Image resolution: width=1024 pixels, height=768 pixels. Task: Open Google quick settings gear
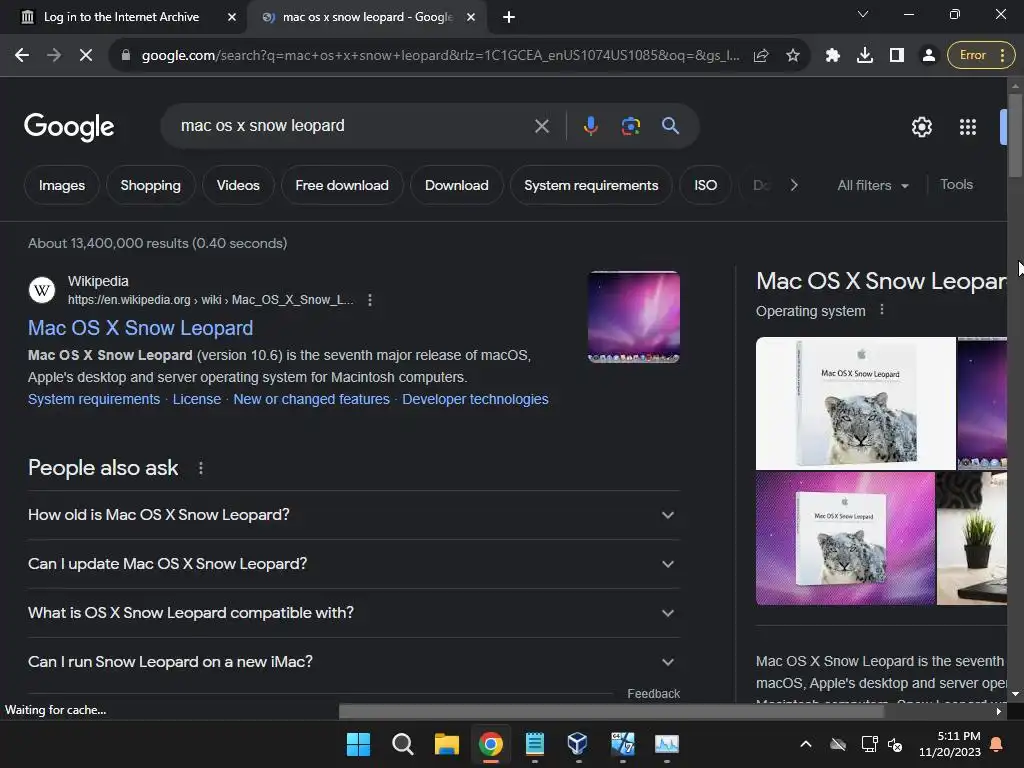click(921, 127)
